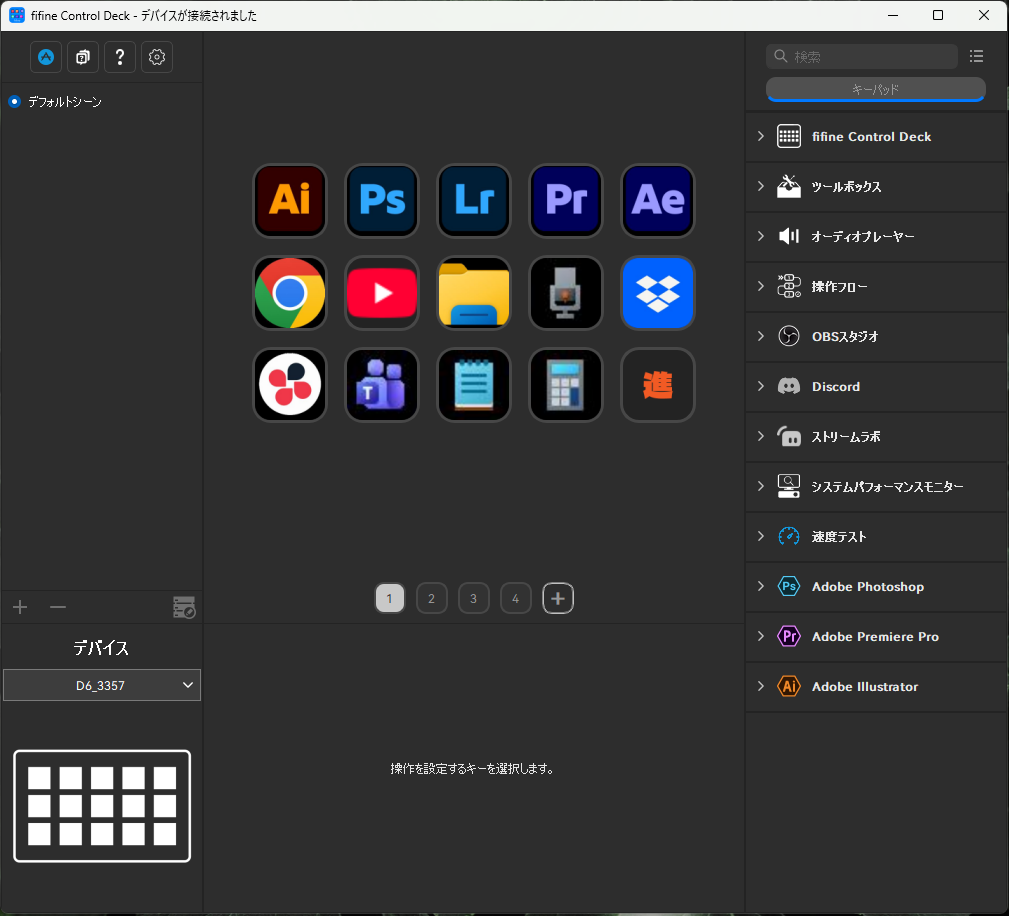Image resolution: width=1009 pixels, height=916 pixels.
Task: Expand the Adobe Photoshop category
Action: click(876, 586)
